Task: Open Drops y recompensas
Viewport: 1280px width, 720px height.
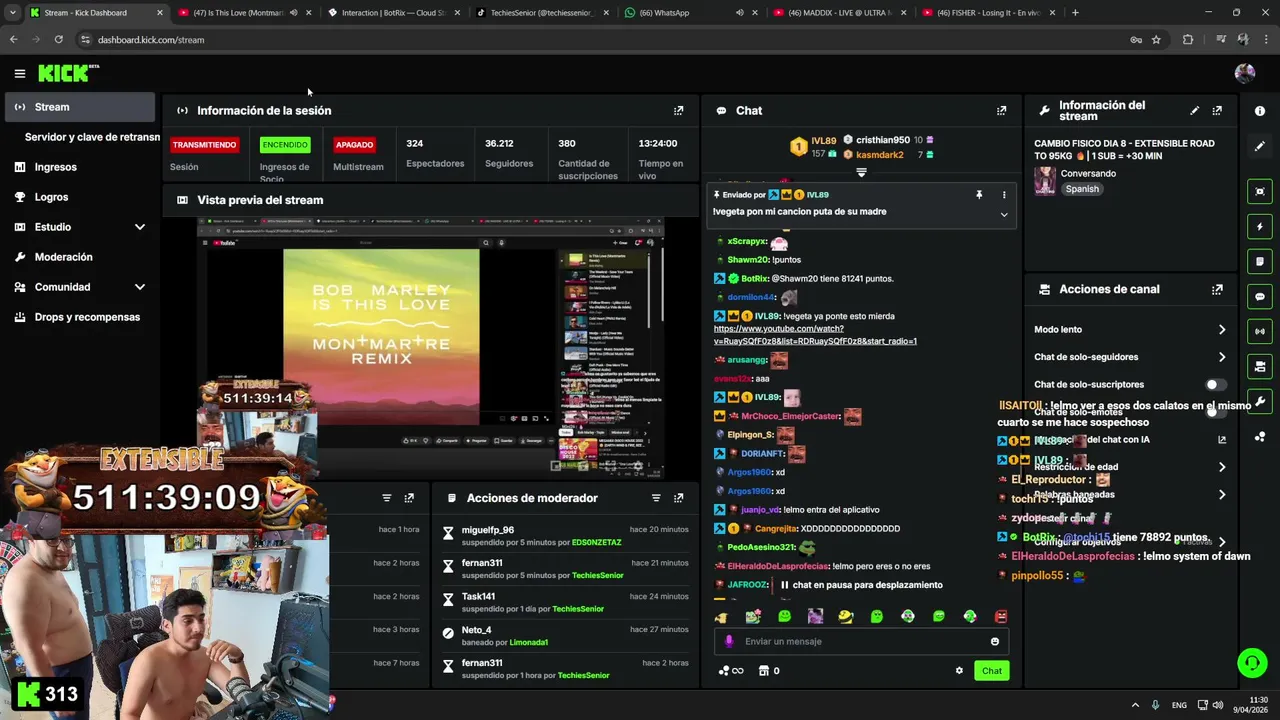Action: click(x=80, y=317)
